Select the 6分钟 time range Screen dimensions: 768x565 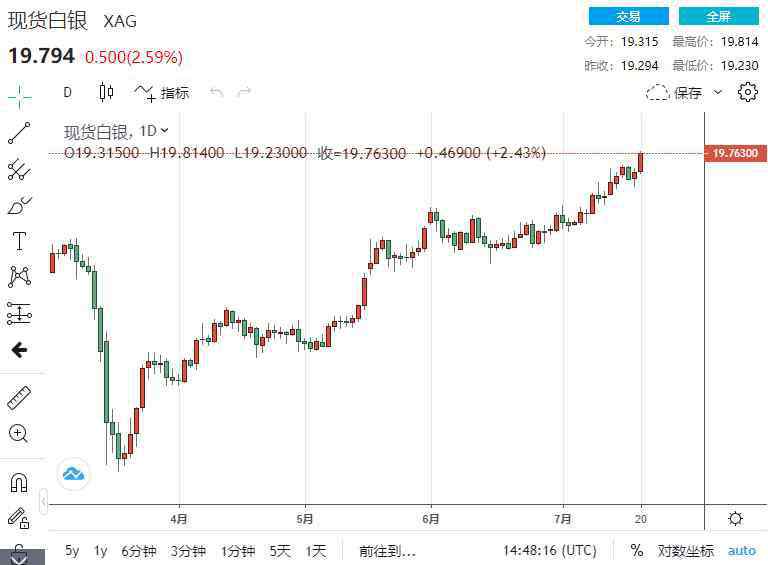tap(139, 551)
